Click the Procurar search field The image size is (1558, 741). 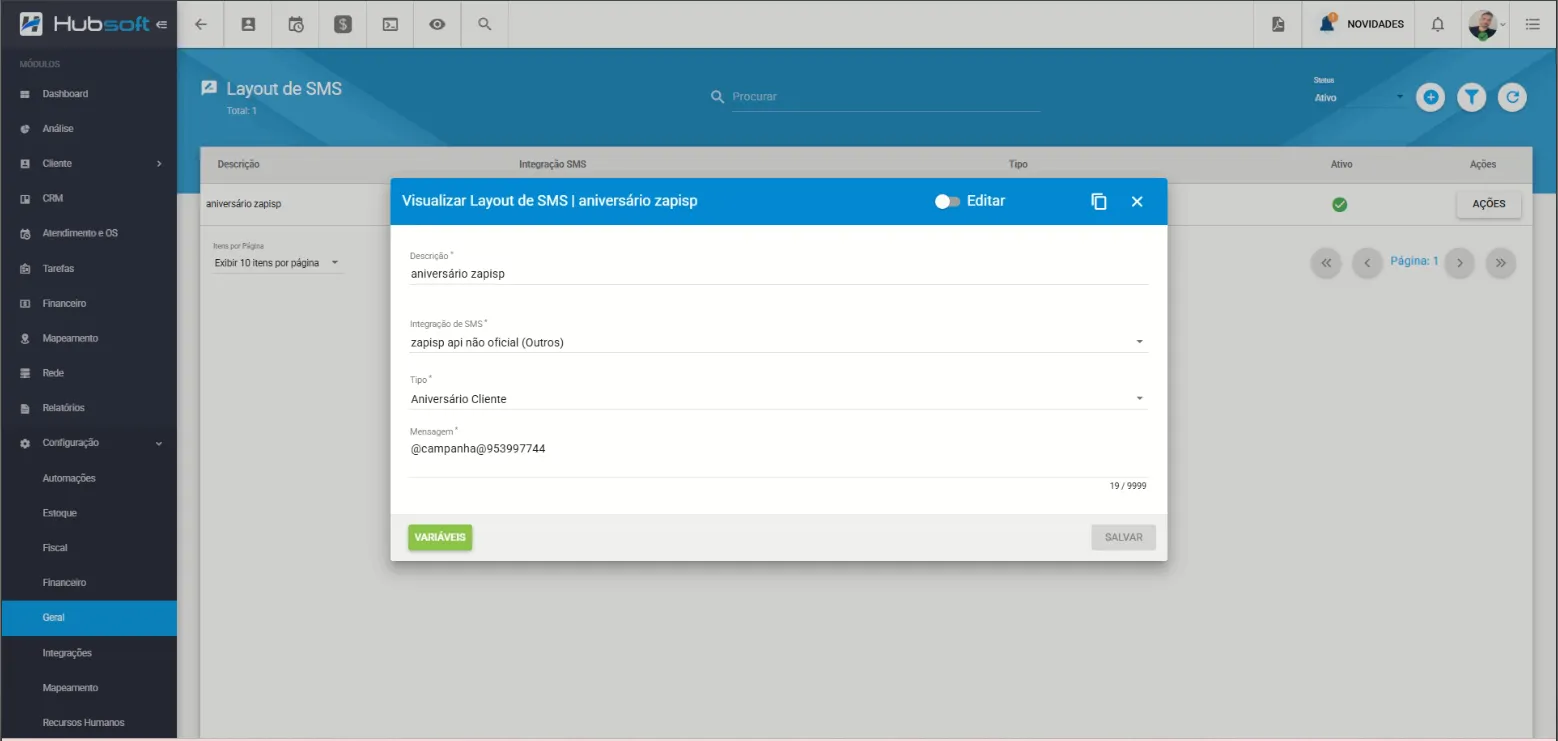click(885, 97)
